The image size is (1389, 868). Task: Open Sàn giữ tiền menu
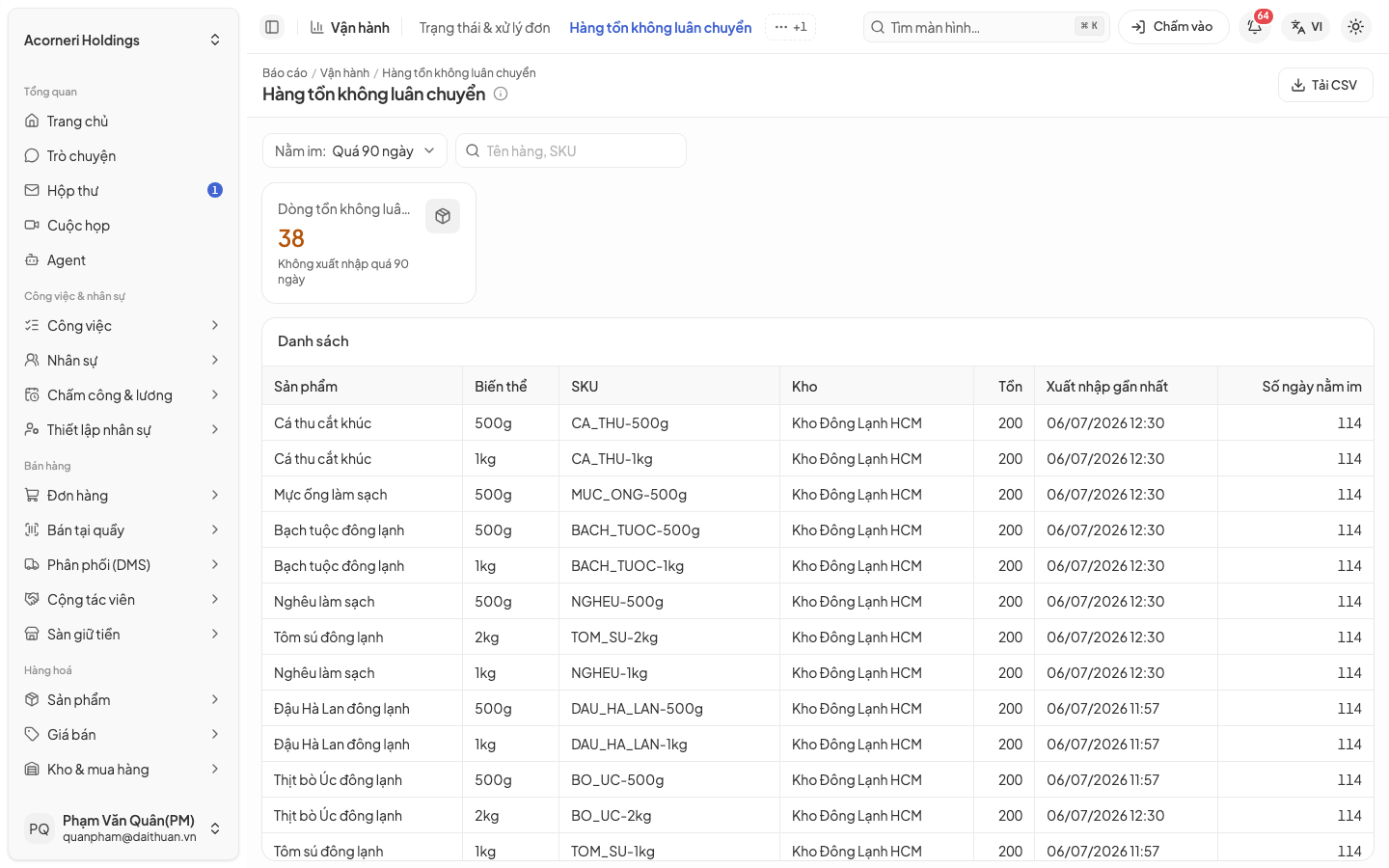pos(123,635)
